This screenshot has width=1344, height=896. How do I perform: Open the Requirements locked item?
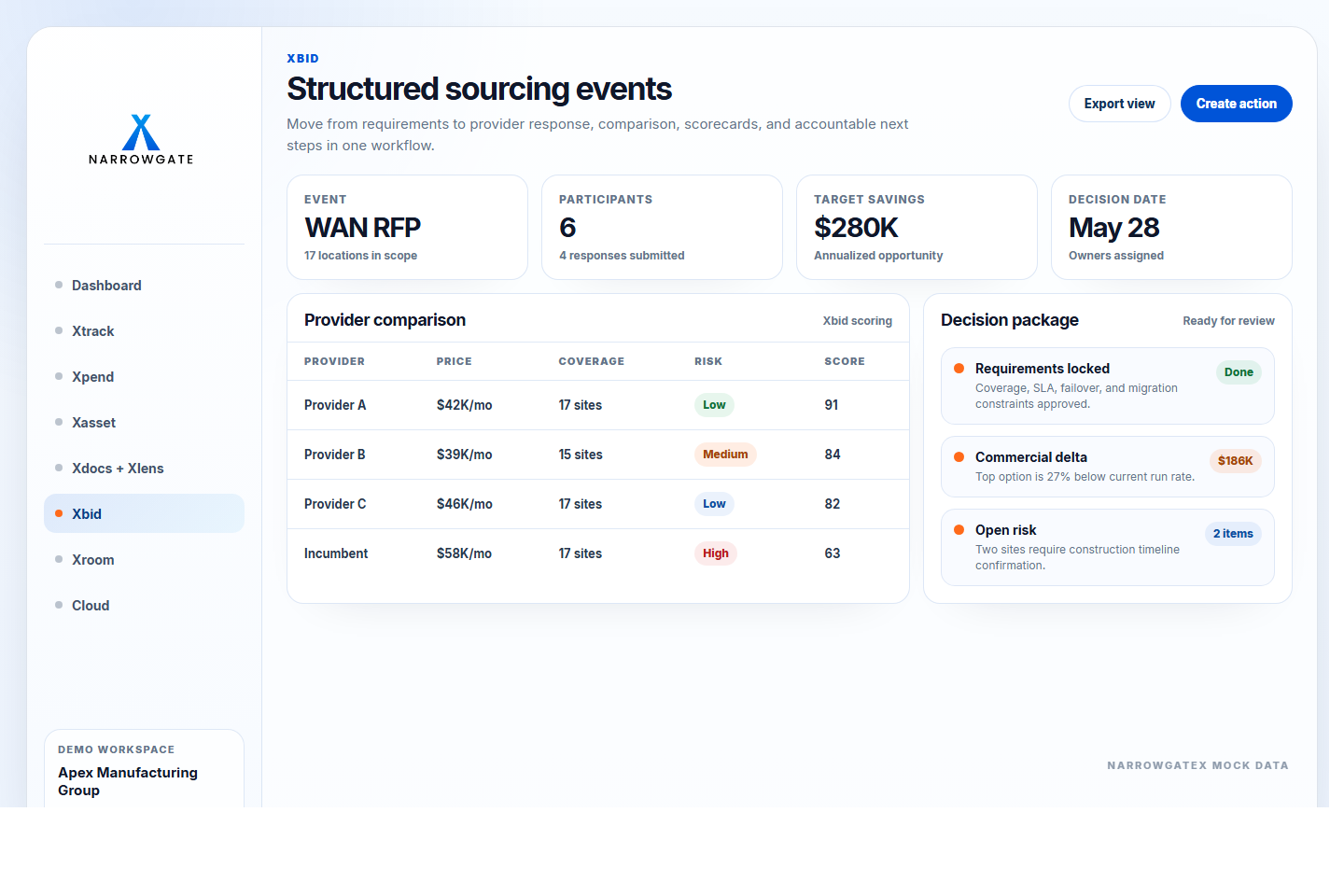pos(1108,385)
